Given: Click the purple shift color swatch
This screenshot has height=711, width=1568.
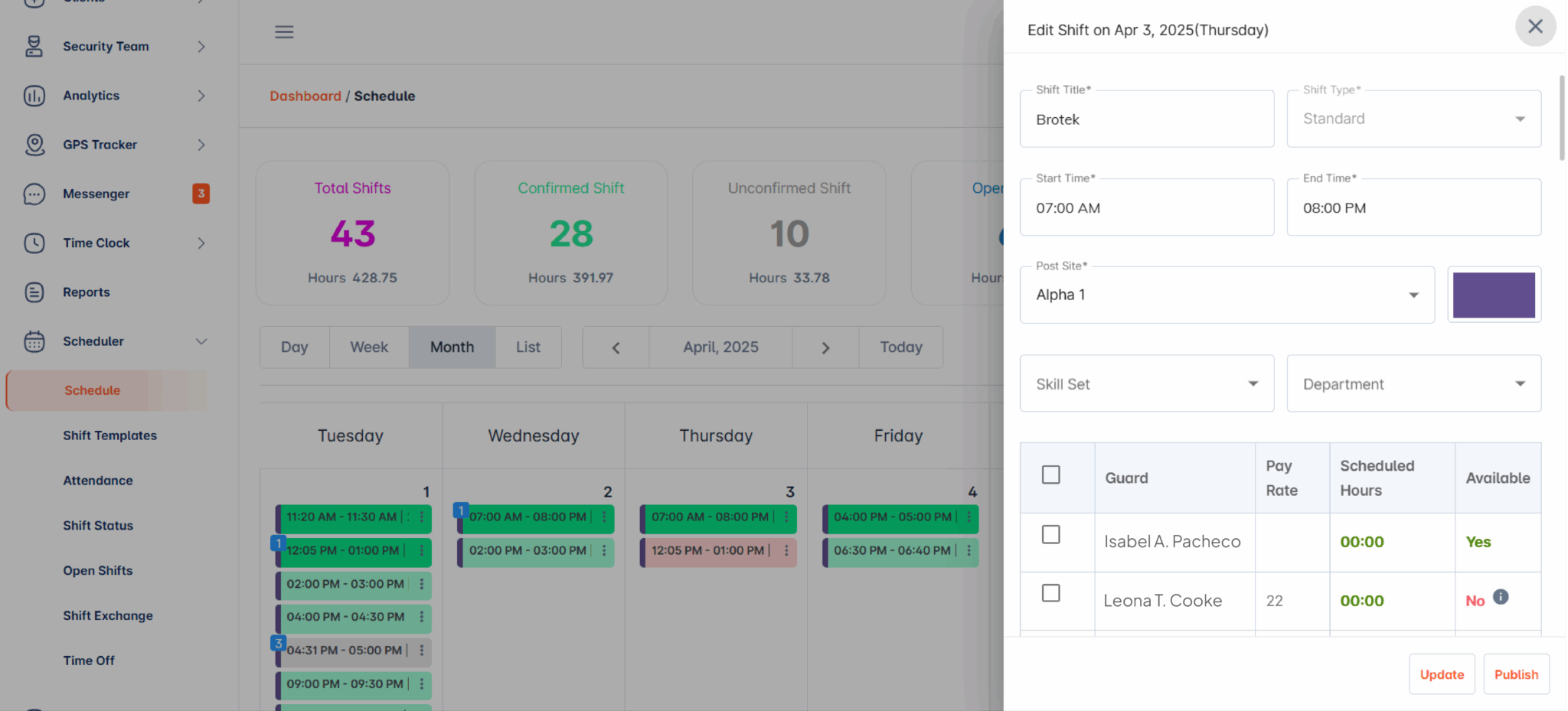Looking at the screenshot, I should click(x=1494, y=295).
